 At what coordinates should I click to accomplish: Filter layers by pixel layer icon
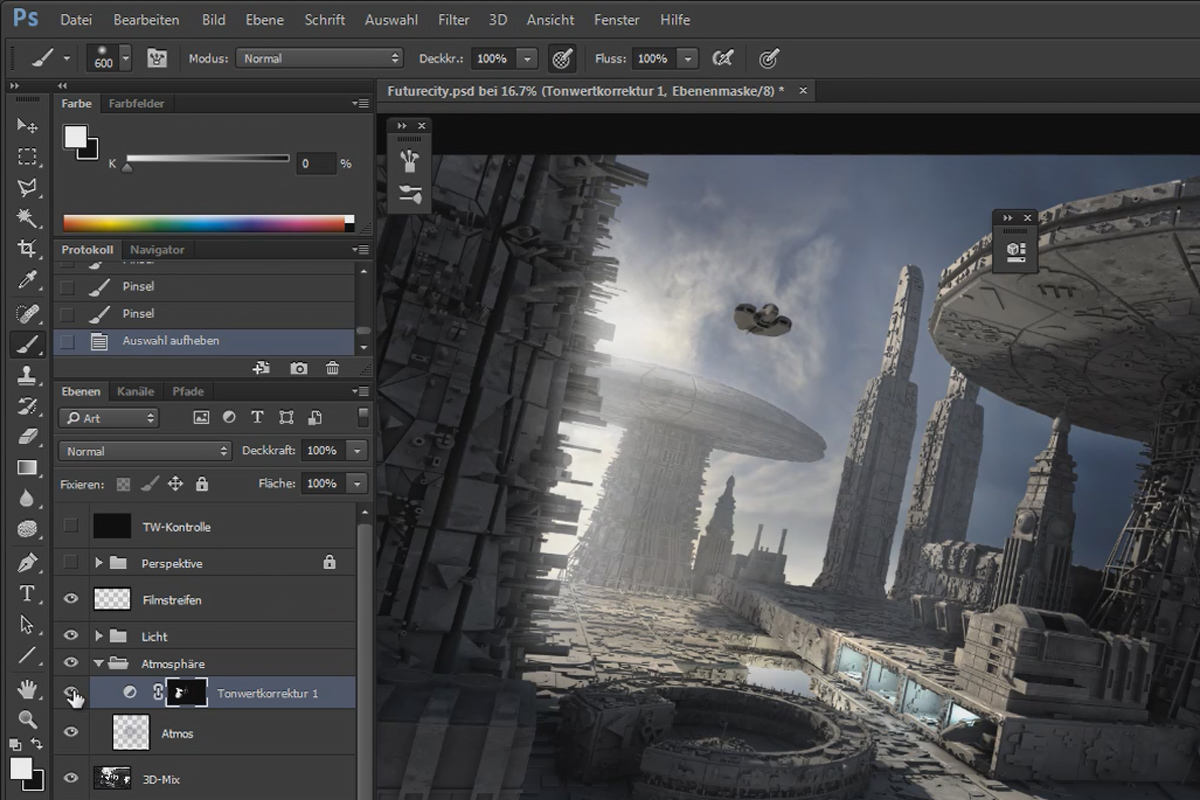[x=201, y=417]
